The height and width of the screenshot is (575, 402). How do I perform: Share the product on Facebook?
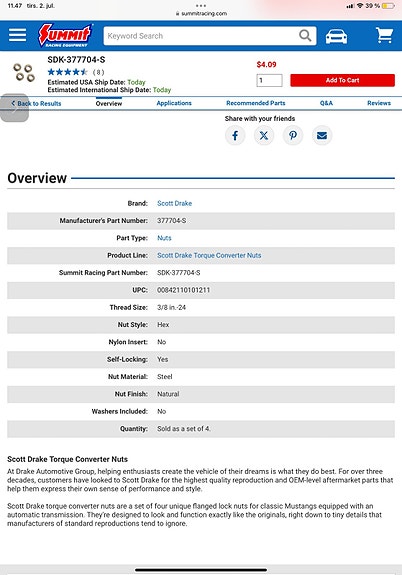[235, 136]
